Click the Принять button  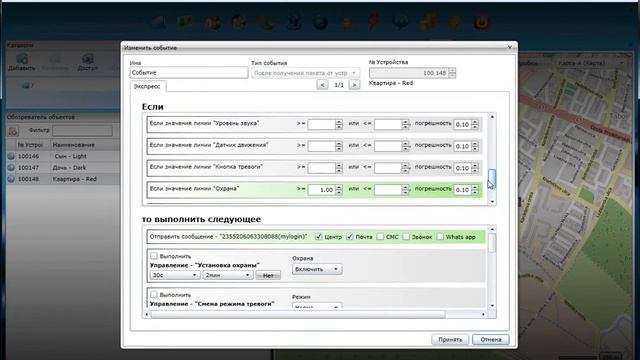pos(450,340)
